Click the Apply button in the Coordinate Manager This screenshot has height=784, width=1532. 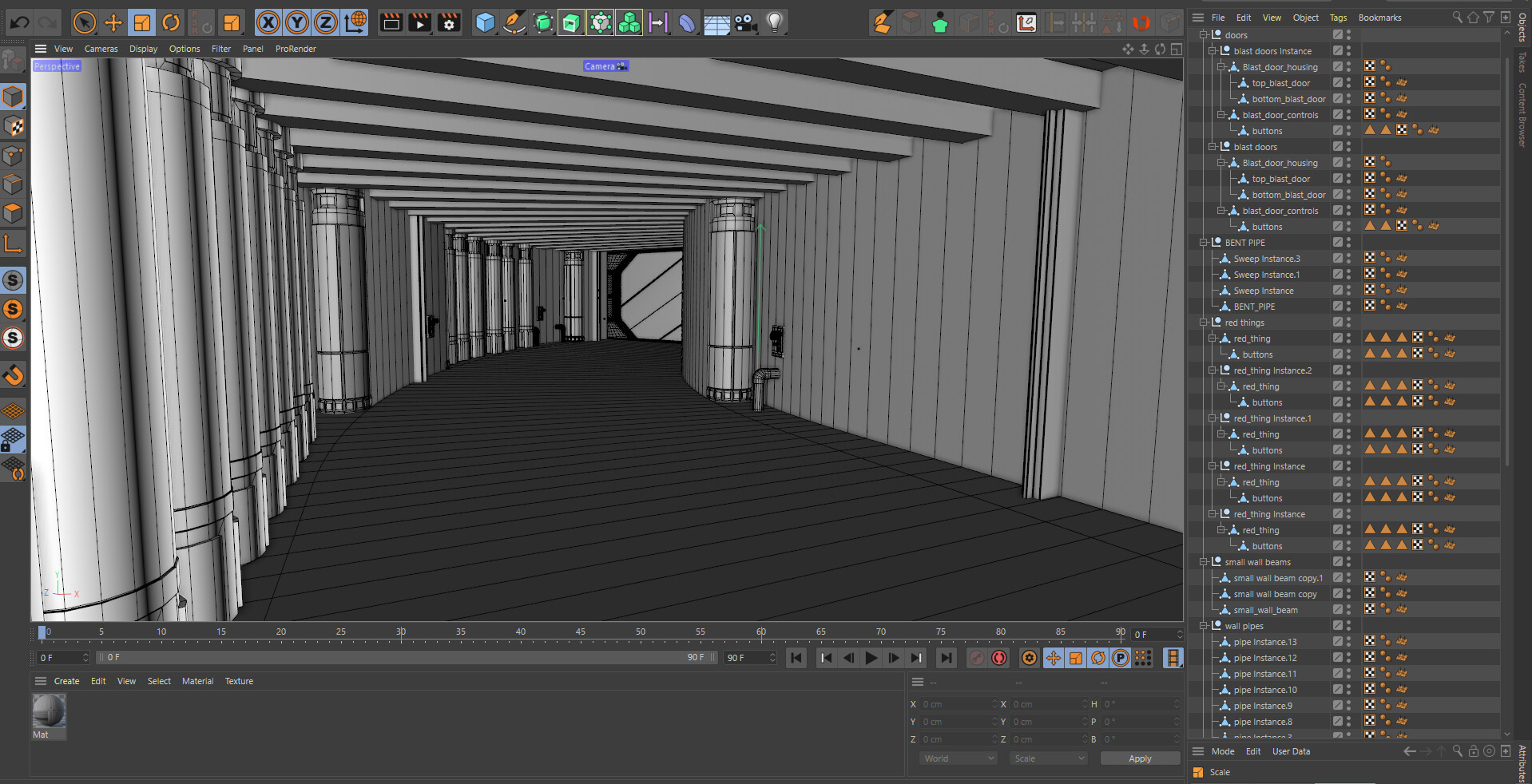click(1140, 758)
